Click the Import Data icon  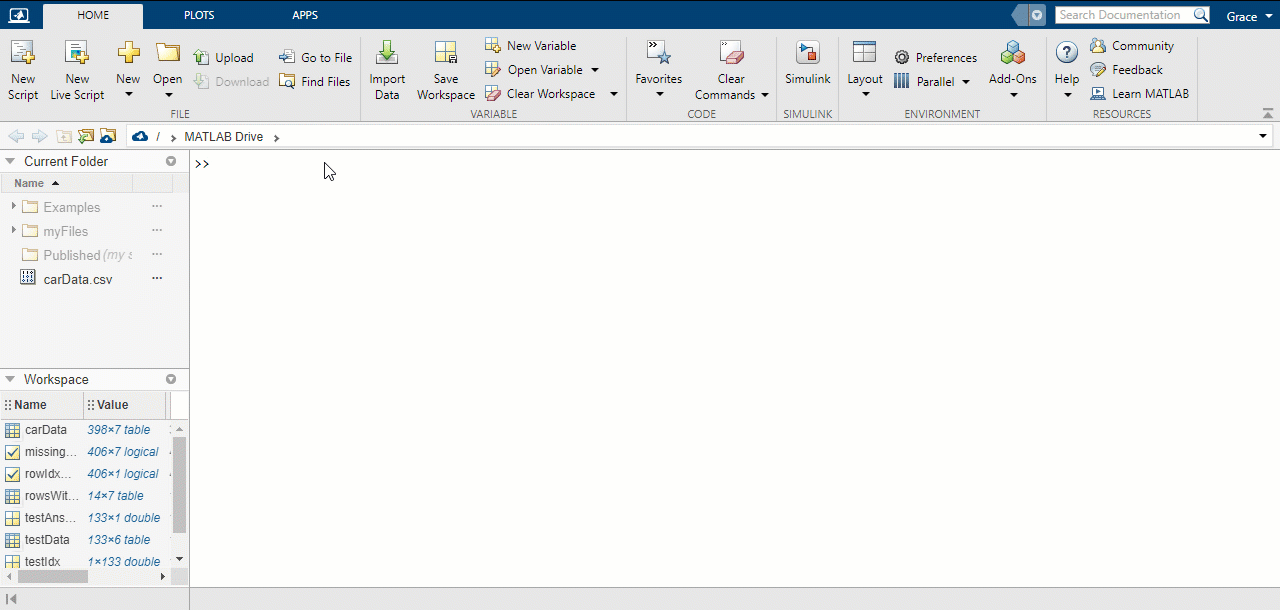(387, 54)
